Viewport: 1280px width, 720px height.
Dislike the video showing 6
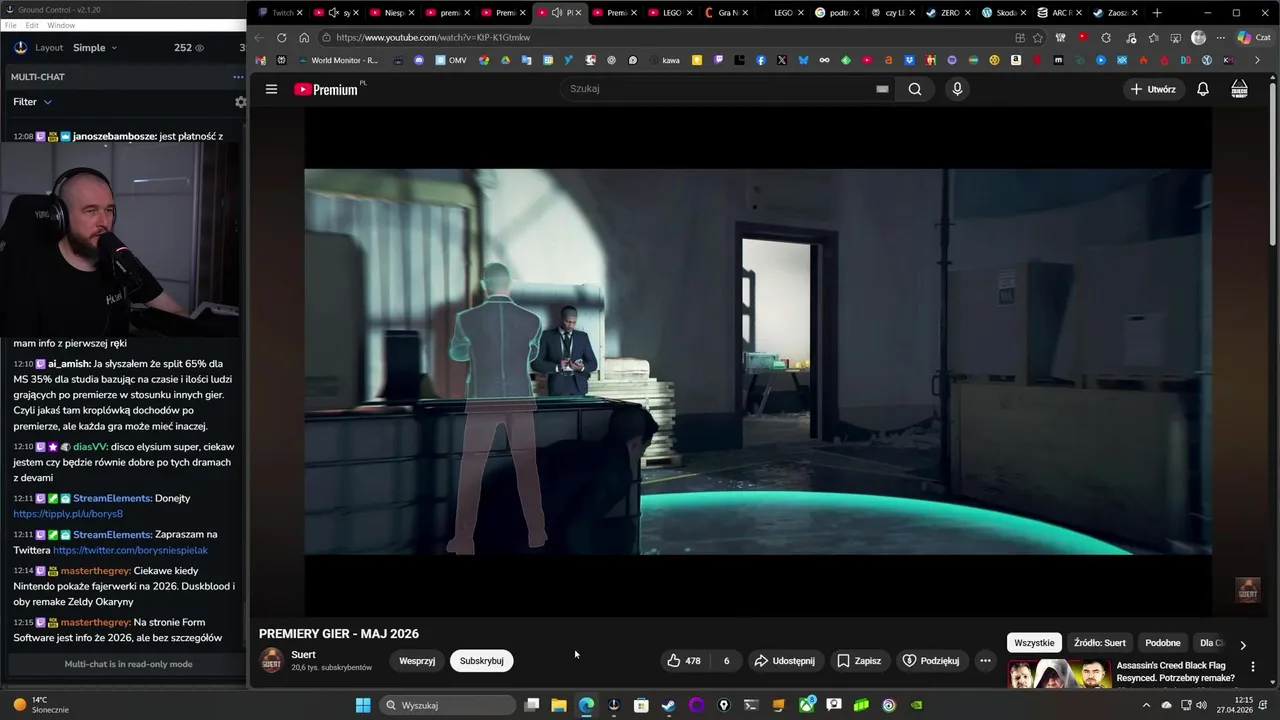(x=727, y=661)
